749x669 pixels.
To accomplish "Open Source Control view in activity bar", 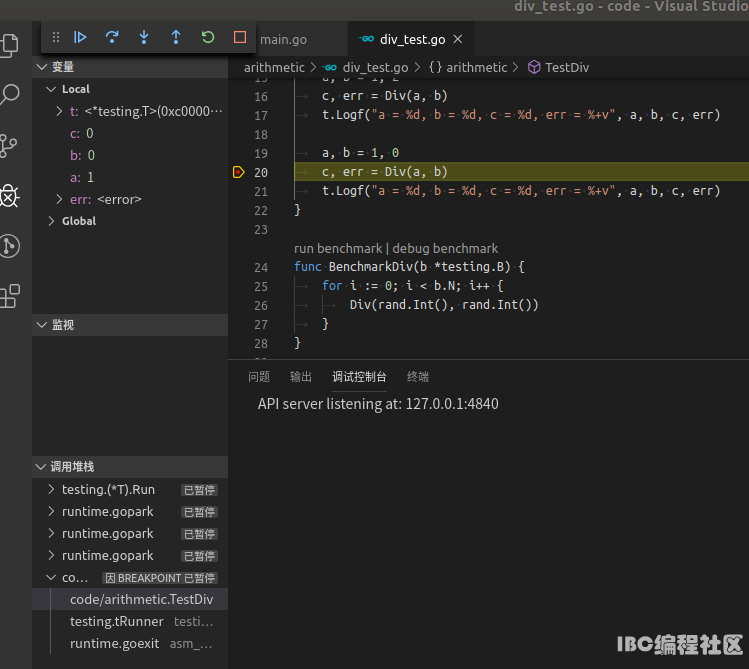I will pyautogui.click(x=9, y=146).
